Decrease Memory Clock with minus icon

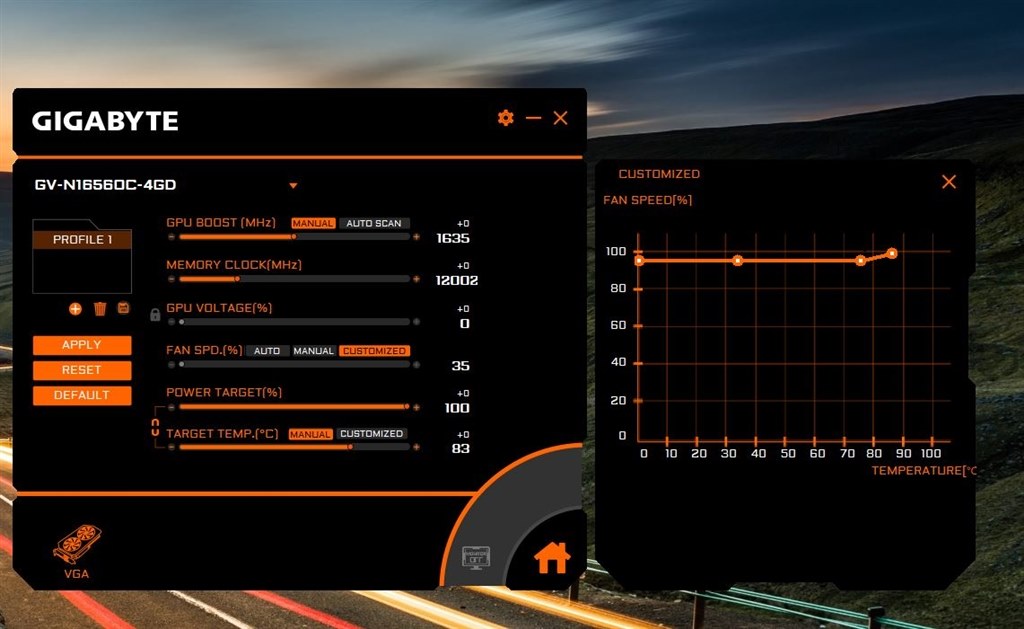pyautogui.click(x=171, y=279)
